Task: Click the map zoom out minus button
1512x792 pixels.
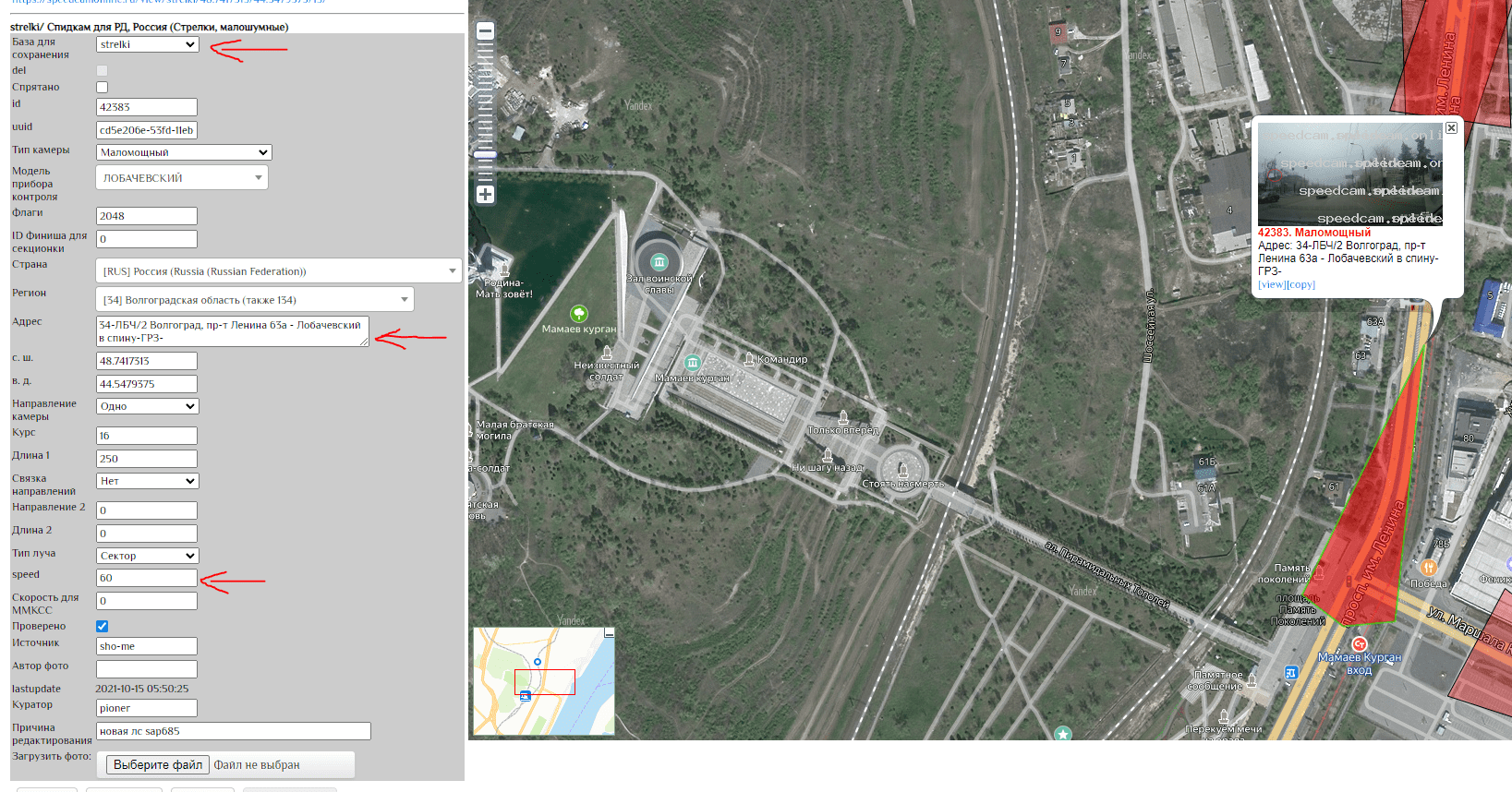Action: (485, 31)
